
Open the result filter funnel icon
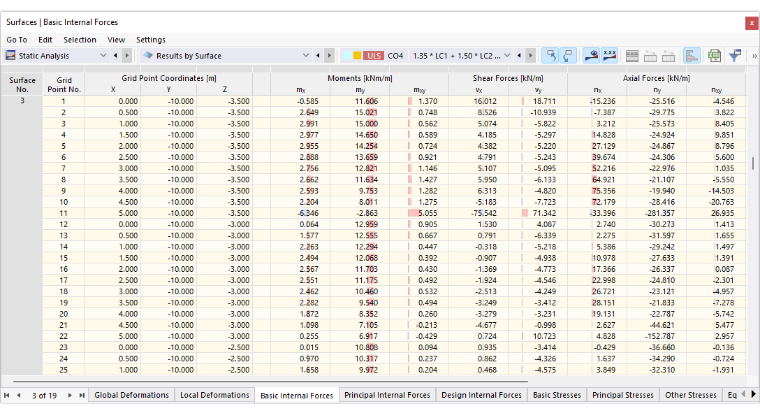pos(735,56)
